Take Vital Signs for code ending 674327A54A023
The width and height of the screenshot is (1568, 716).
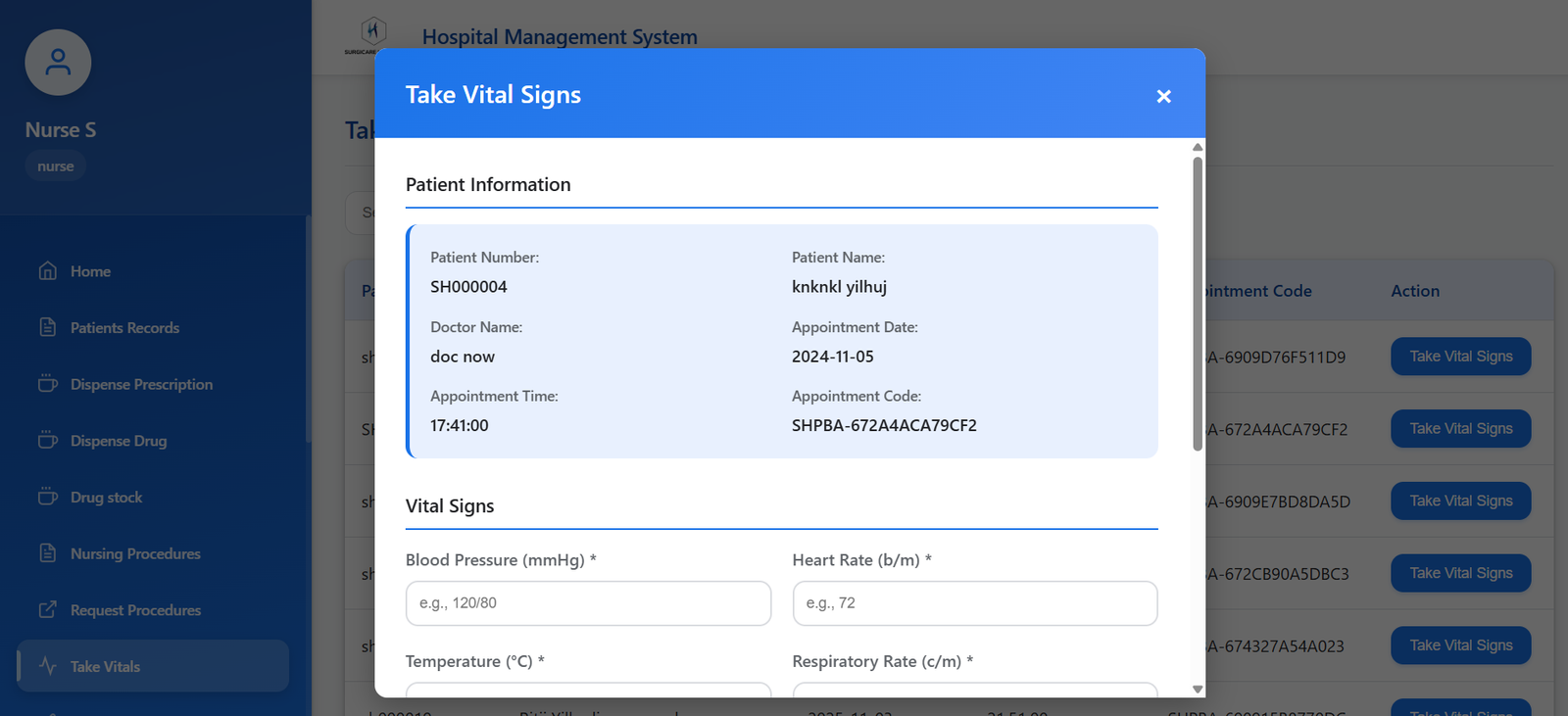tap(1460, 645)
